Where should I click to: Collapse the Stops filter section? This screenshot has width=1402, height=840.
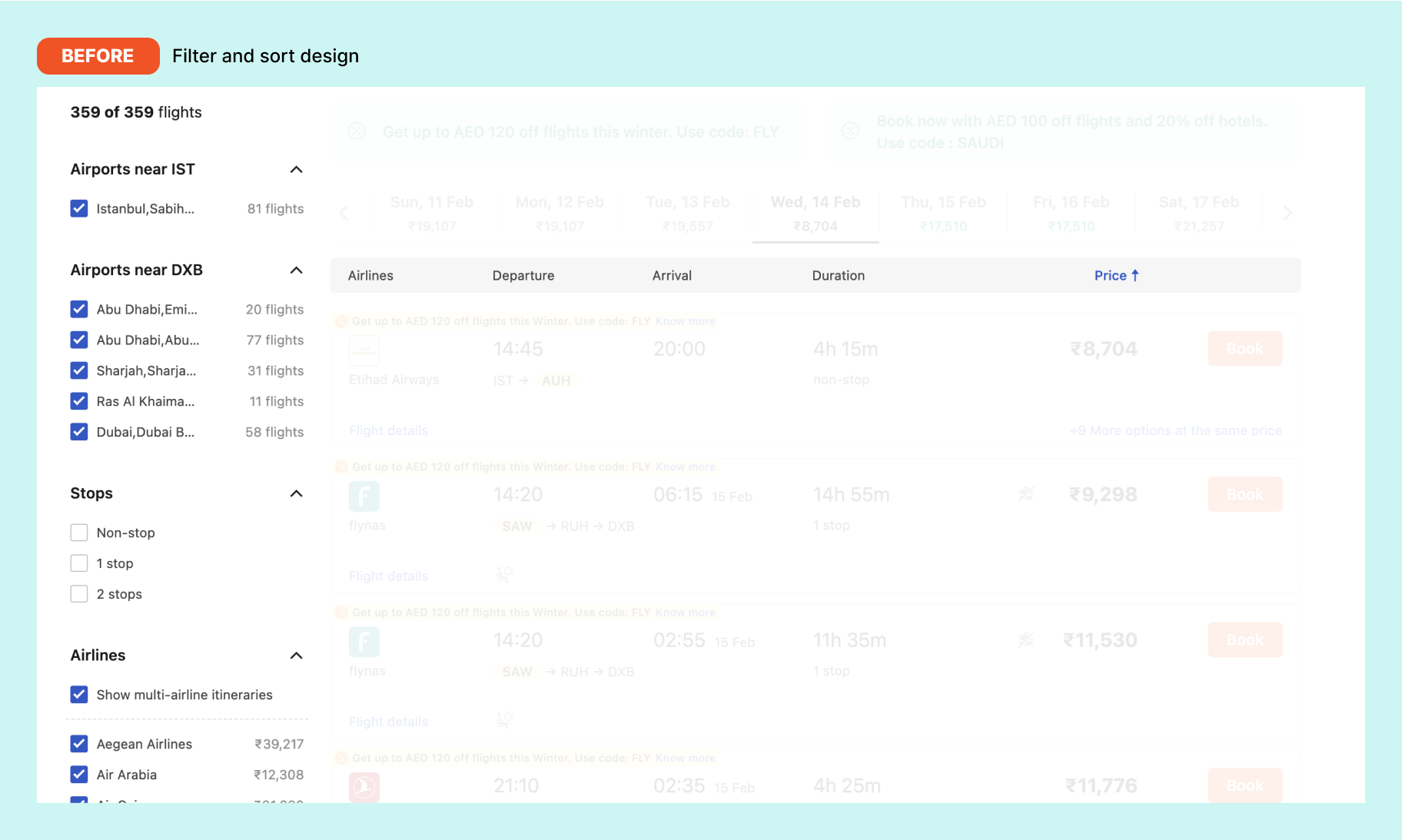click(x=296, y=493)
